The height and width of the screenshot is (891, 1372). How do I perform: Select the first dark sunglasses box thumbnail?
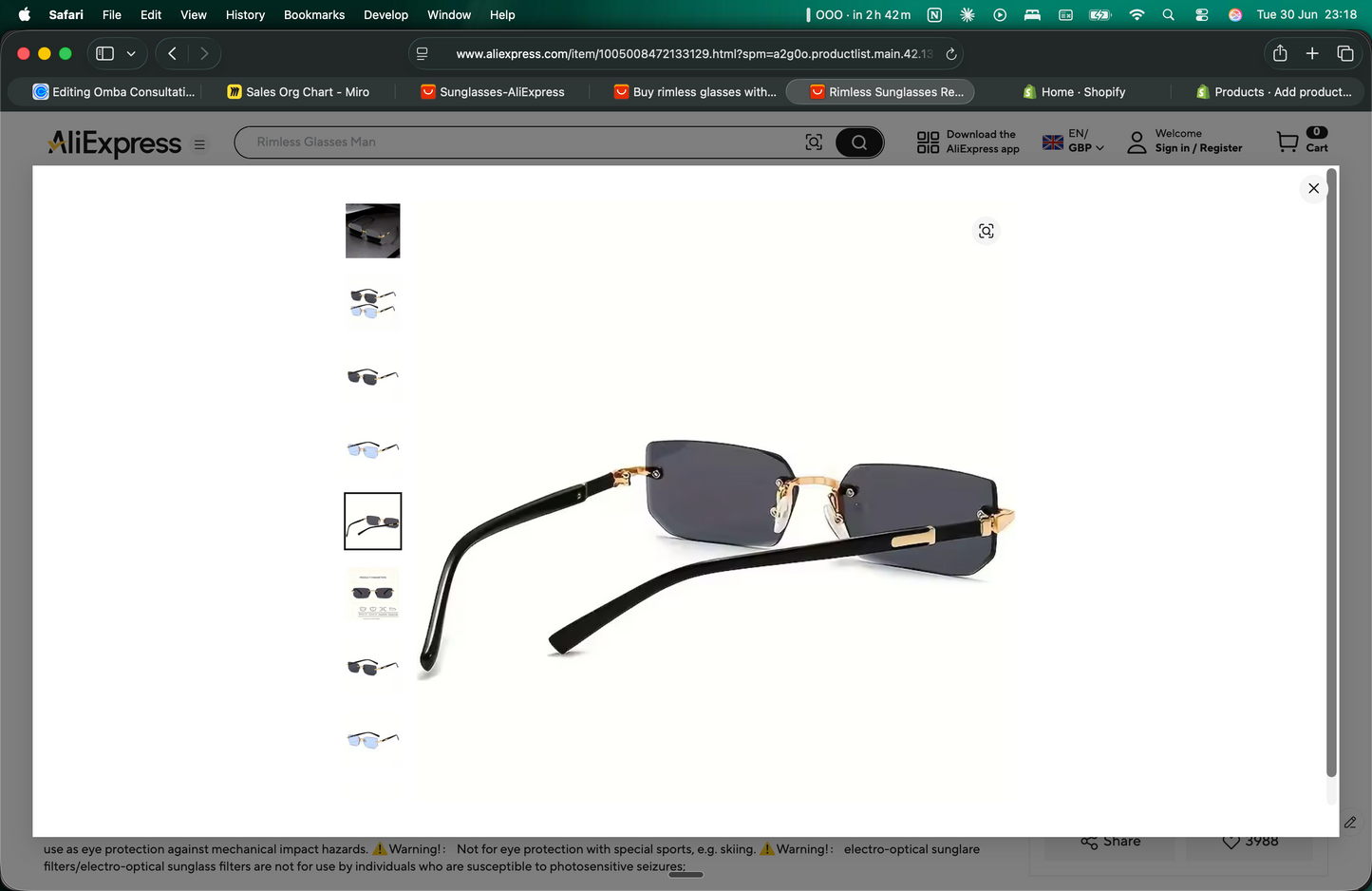373,231
